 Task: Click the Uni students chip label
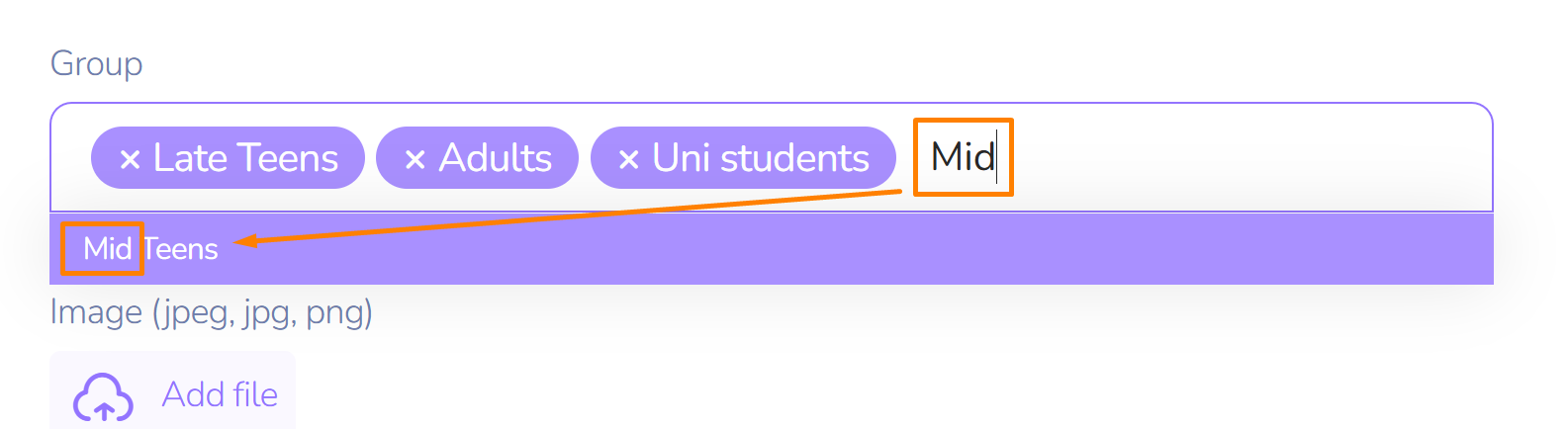[x=760, y=158]
